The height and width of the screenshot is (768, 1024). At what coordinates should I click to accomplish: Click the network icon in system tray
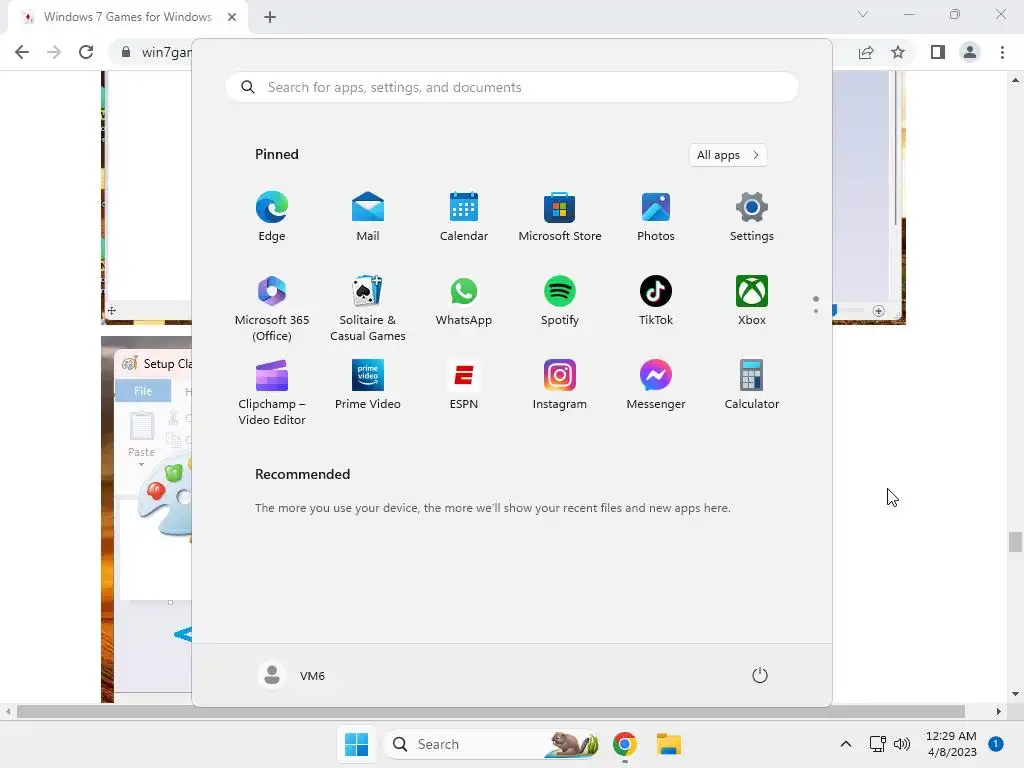tap(877, 744)
